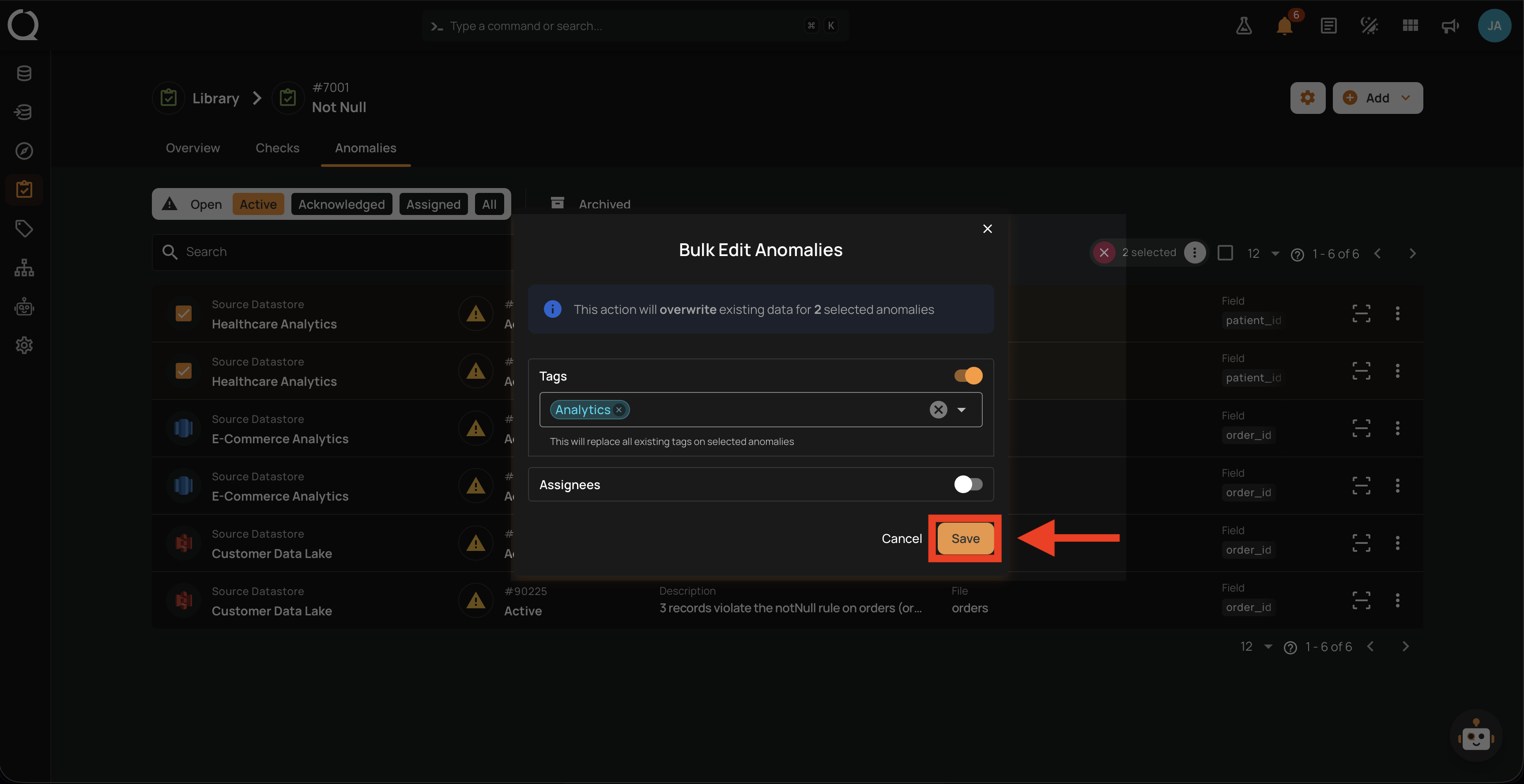Click the flask labs icon in header
1524x784 pixels.
(1244, 26)
